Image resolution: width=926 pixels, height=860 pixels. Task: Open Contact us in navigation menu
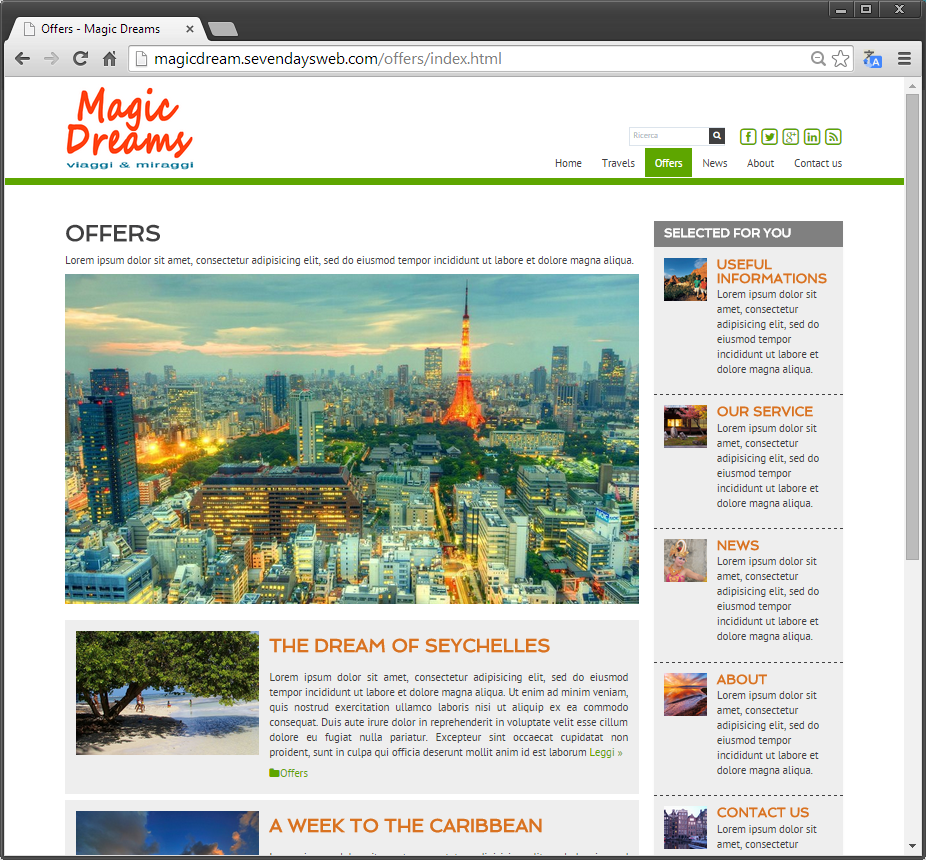[x=818, y=163]
